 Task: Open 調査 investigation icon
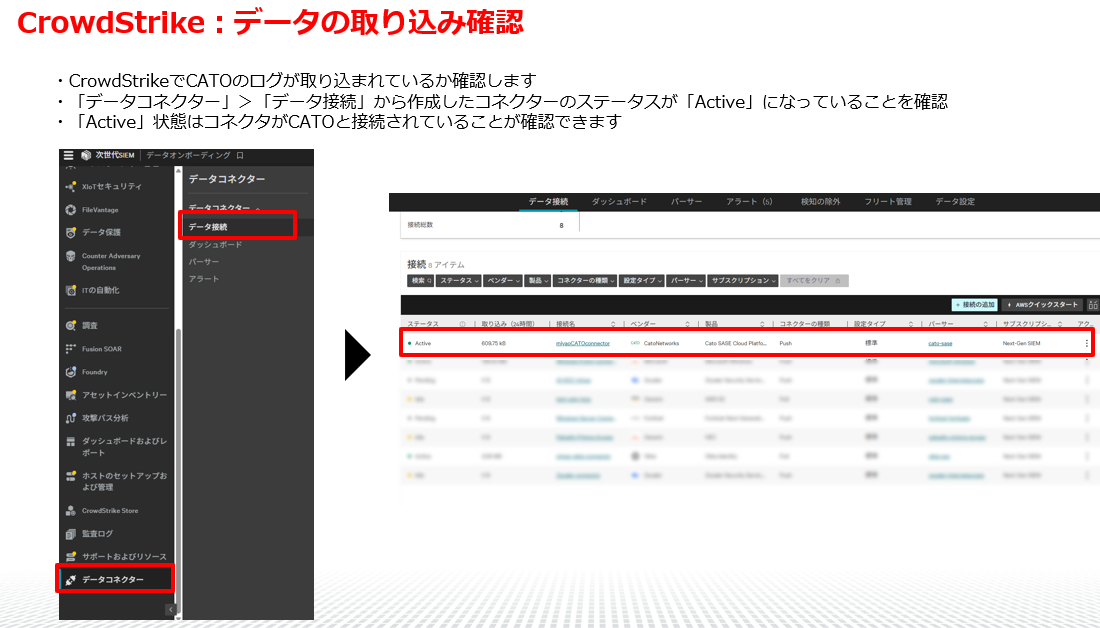click(x=70, y=326)
